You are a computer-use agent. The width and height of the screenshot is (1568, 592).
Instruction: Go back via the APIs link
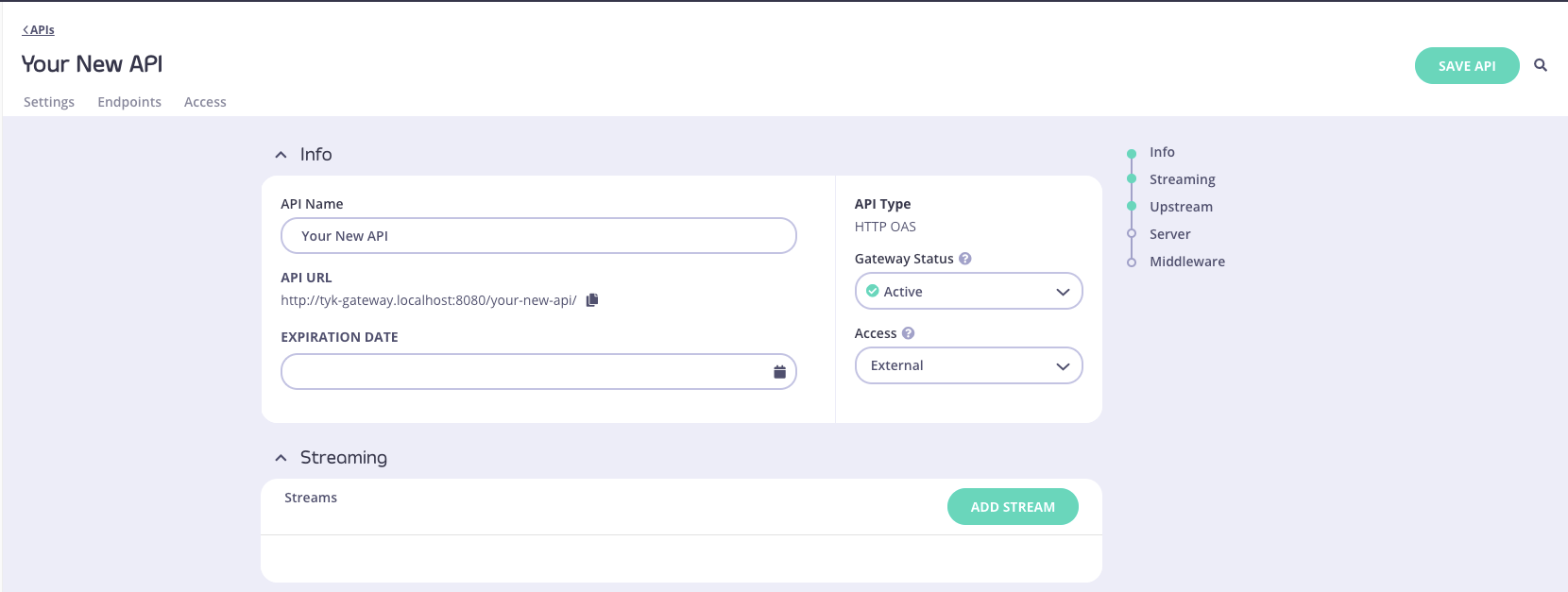coord(38,29)
